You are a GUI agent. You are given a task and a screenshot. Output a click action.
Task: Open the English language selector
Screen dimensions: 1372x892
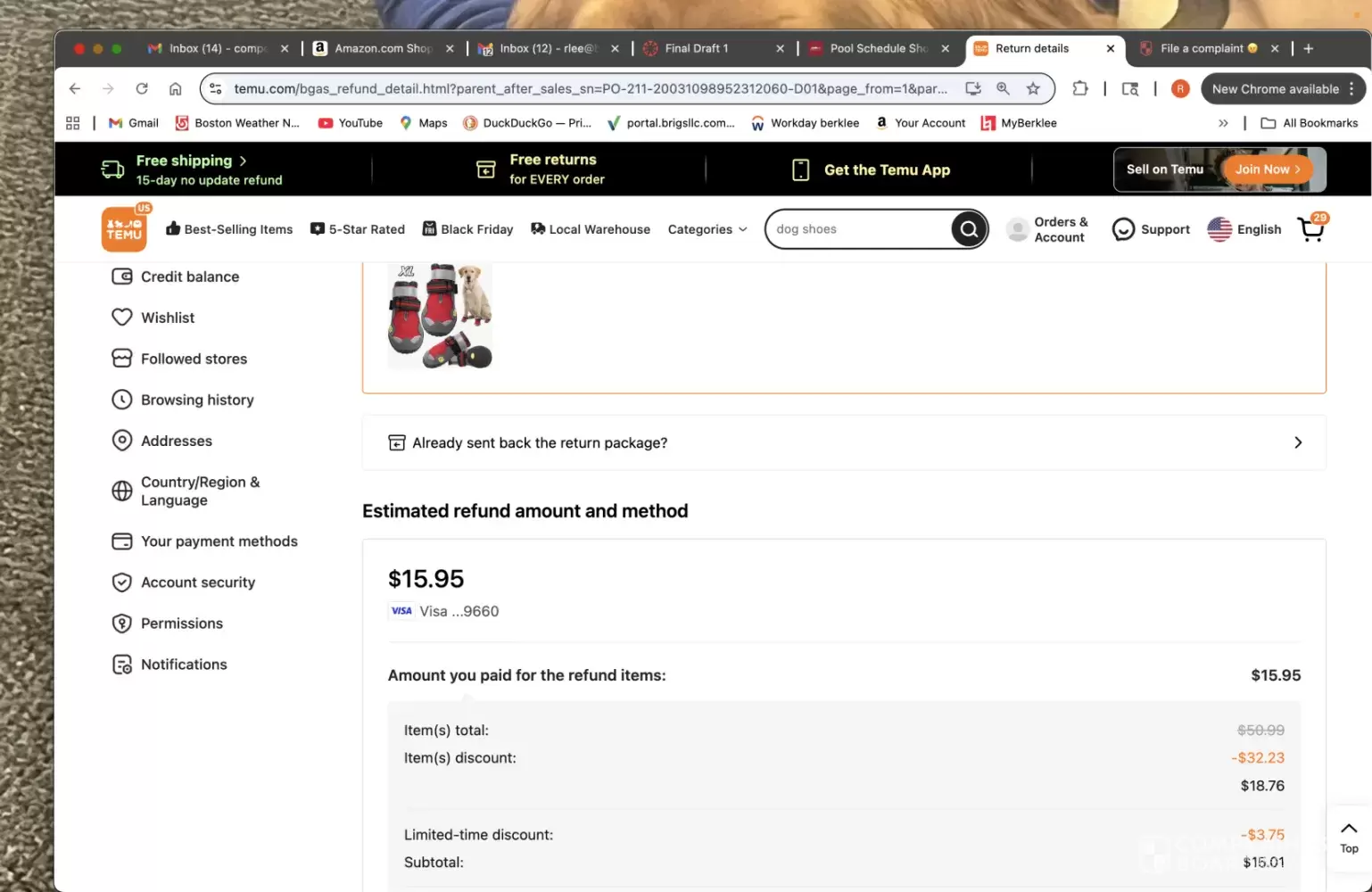pos(1244,229)
